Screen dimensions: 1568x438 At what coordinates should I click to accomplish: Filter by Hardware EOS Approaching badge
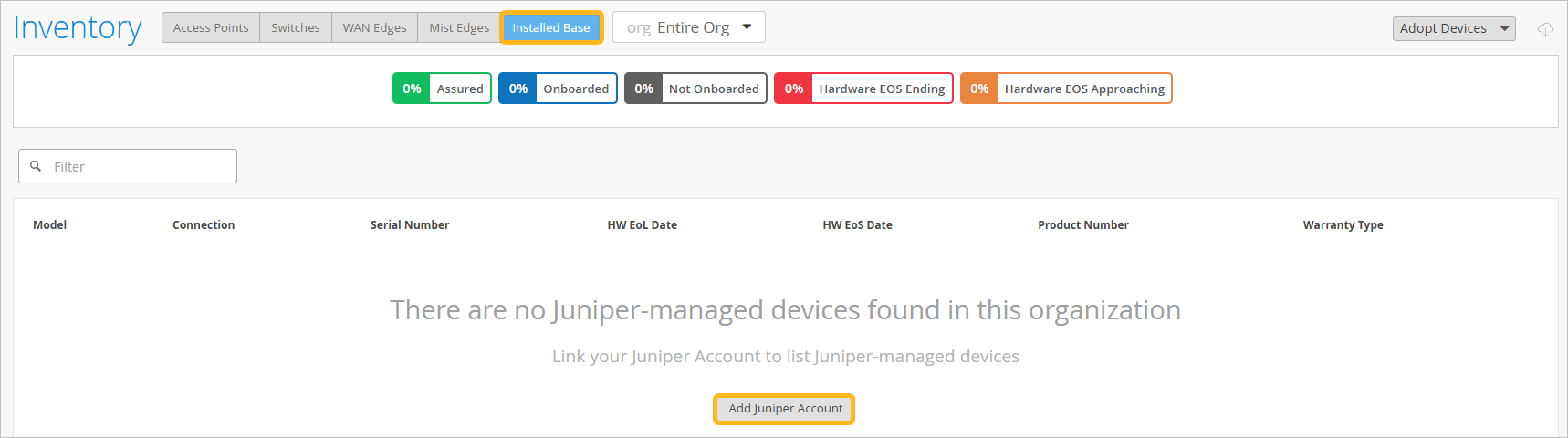point(1066,89)
